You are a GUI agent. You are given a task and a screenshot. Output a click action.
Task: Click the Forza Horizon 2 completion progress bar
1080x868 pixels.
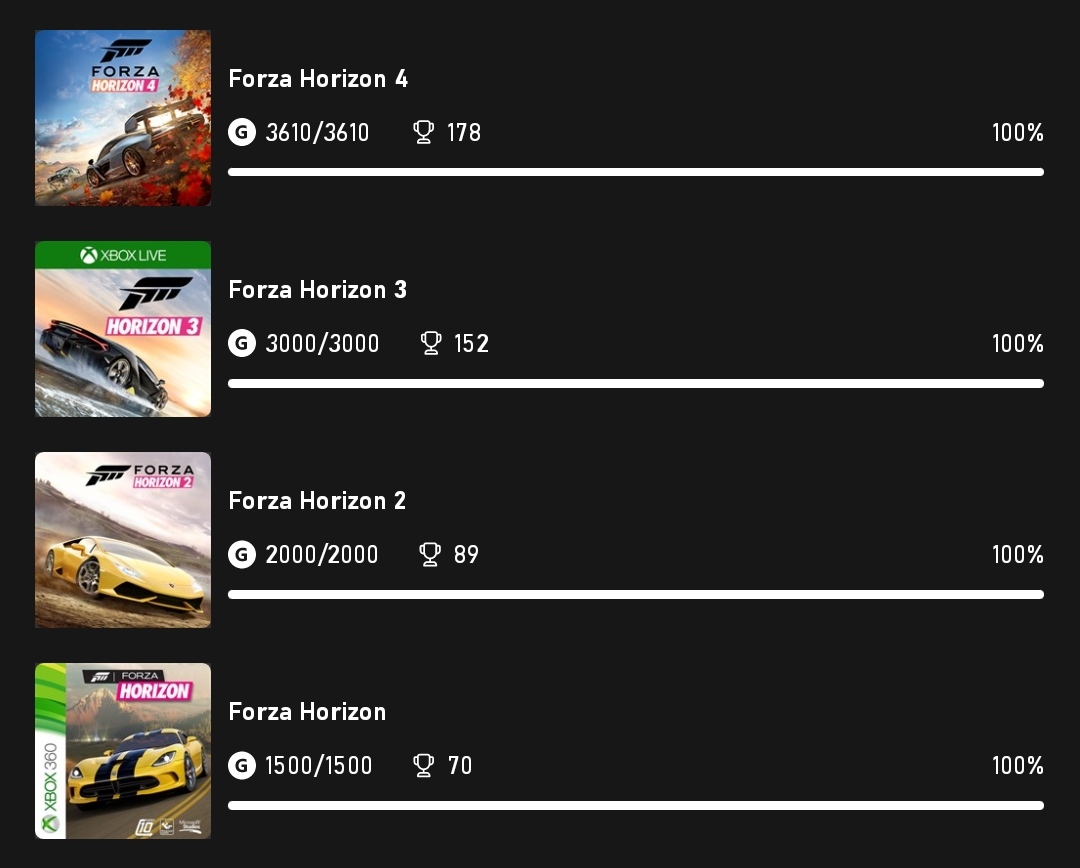637,594
